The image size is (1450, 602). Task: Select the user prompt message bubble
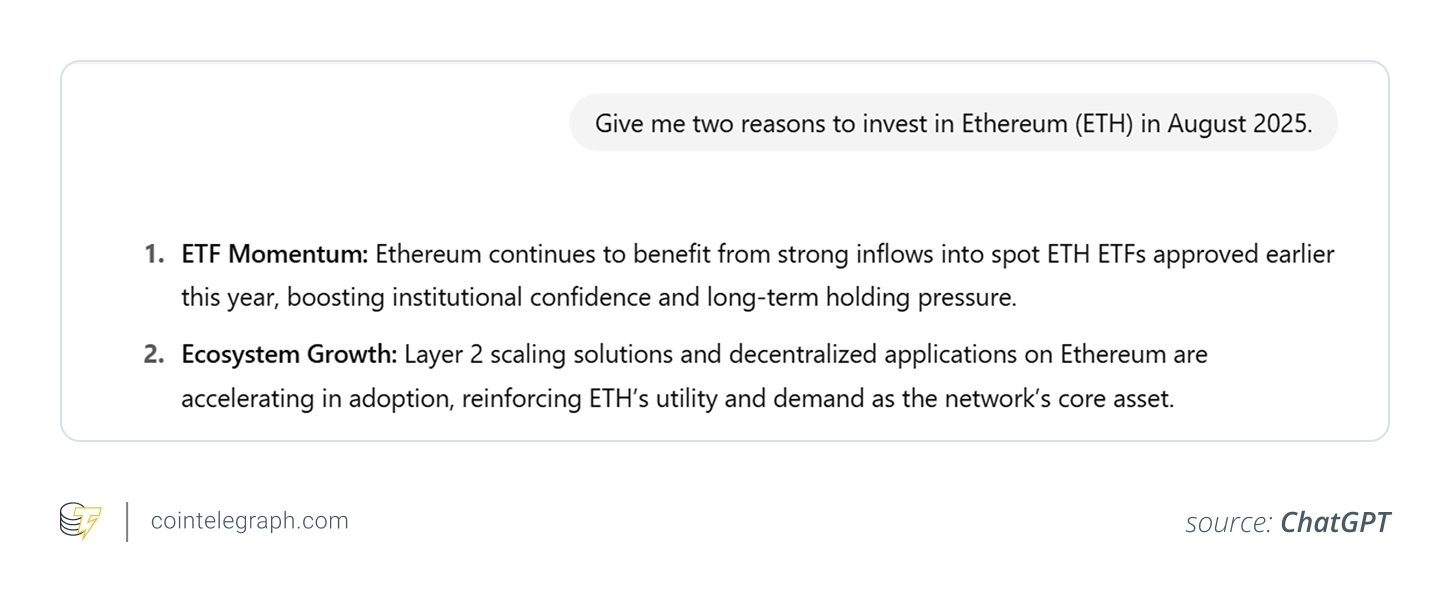(953, 123)
